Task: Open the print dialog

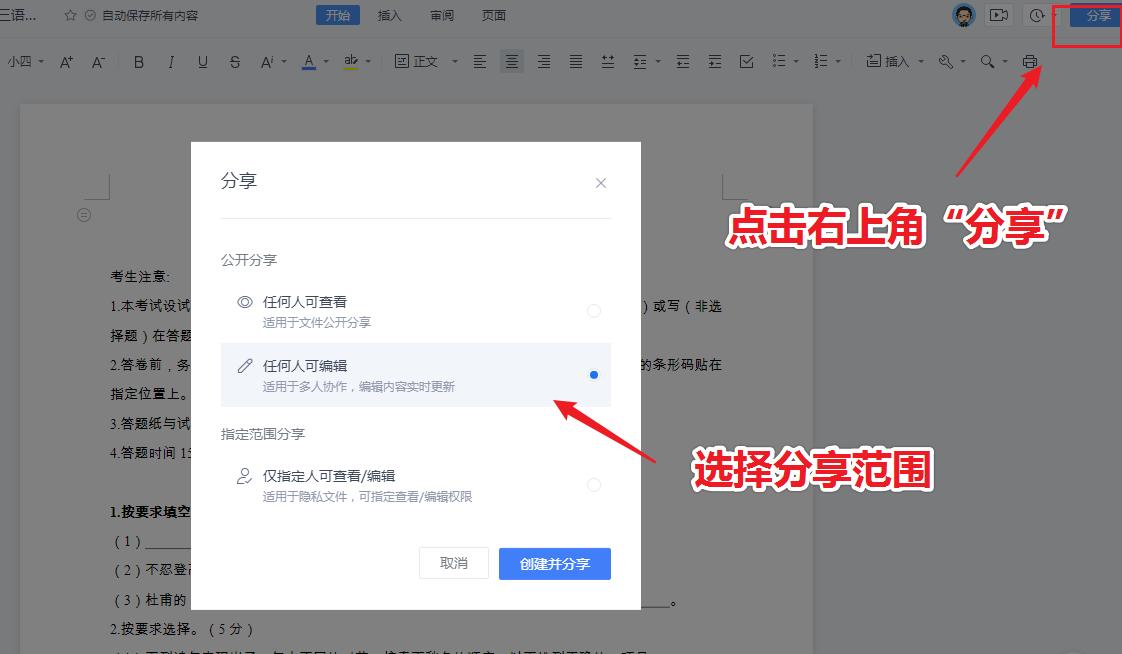Action: (x=1030, y=61)
